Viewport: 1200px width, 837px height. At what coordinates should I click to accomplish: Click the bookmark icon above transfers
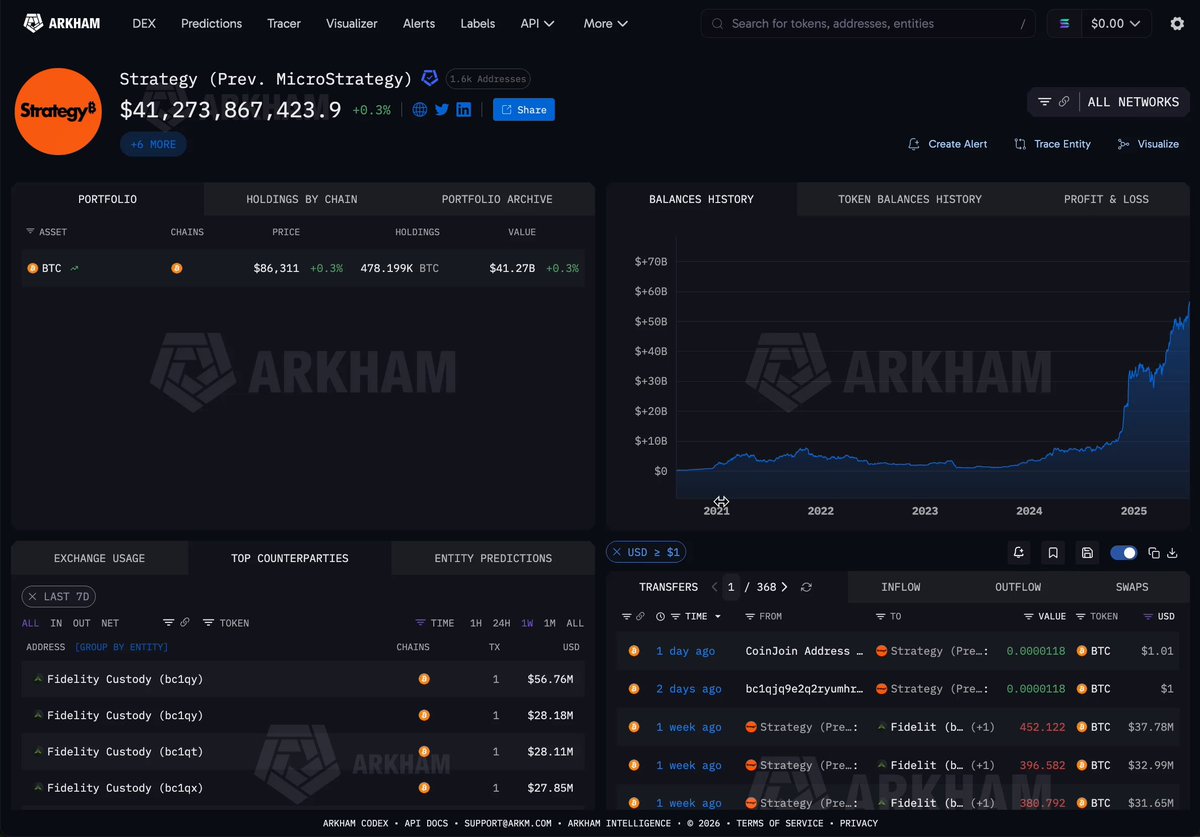point(1053,552)
